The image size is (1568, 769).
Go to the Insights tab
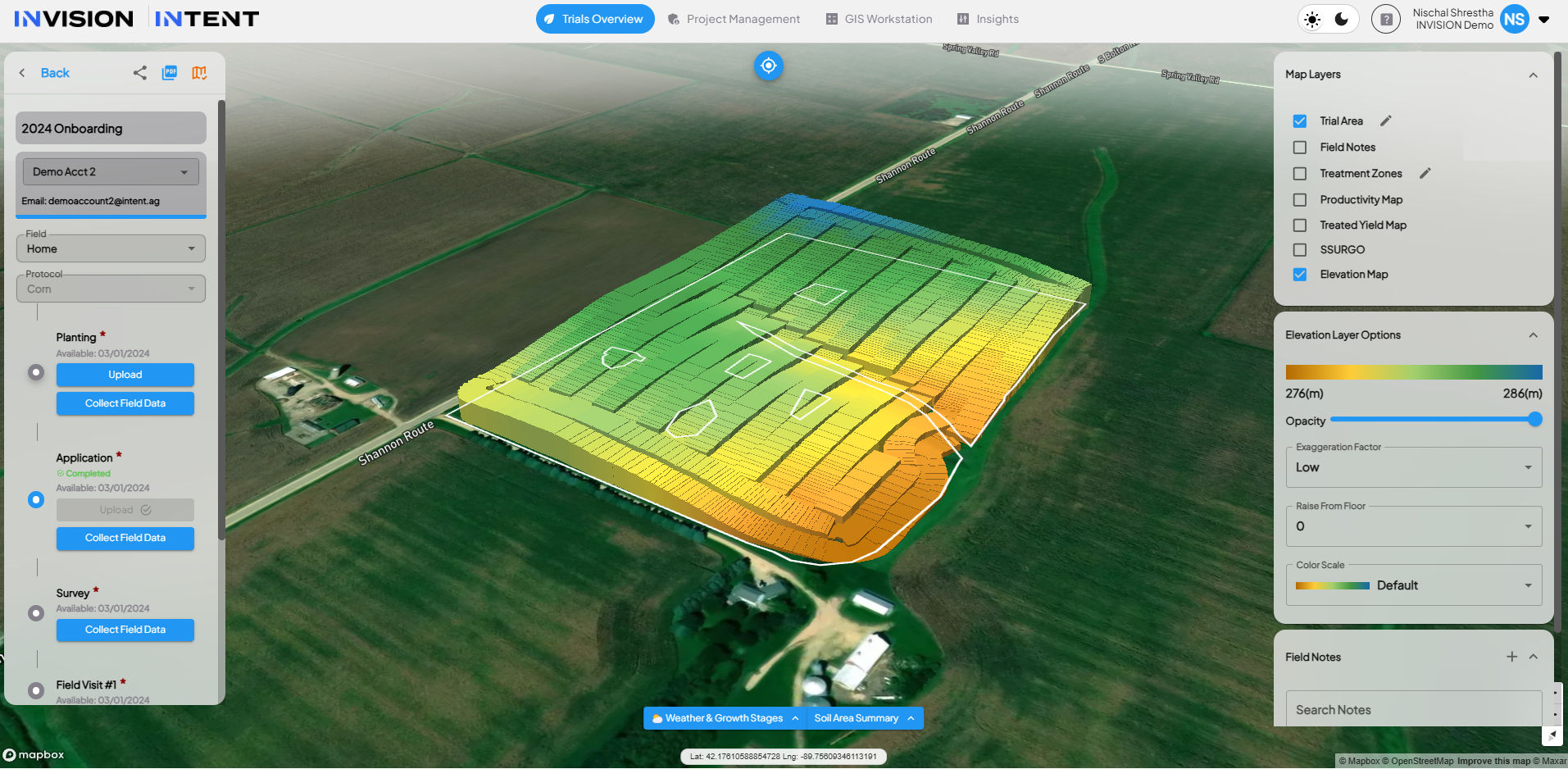(988, 20)
